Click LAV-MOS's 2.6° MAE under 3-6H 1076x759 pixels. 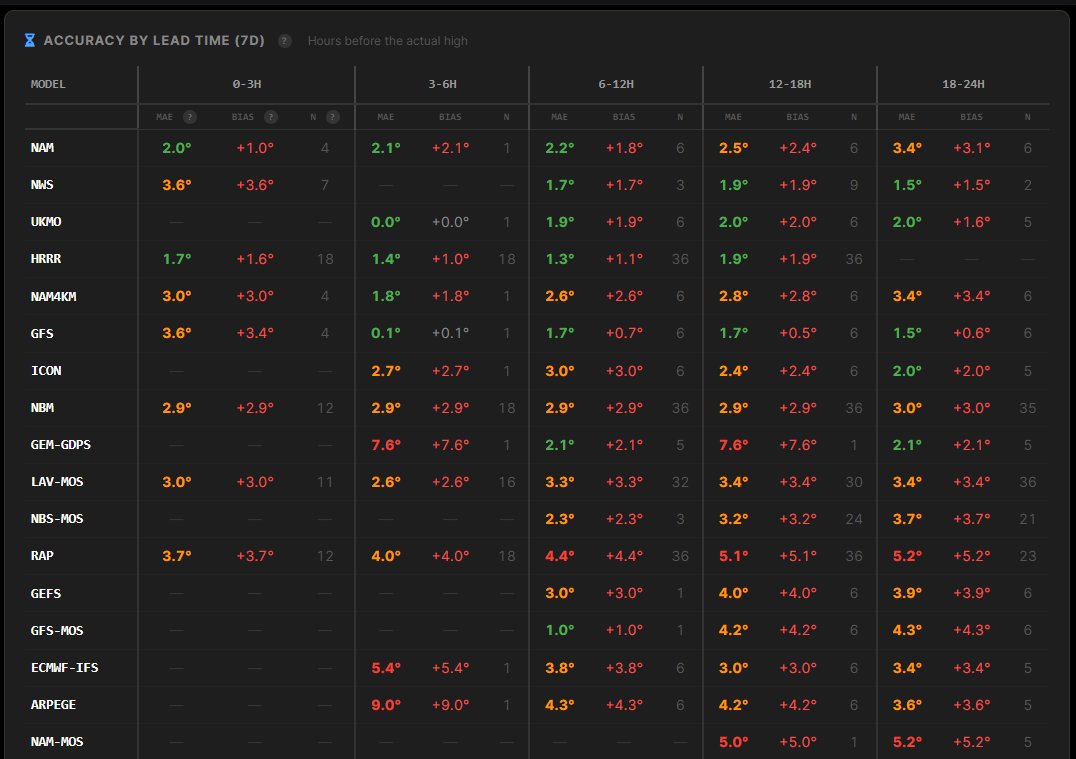tap(386, 482)
